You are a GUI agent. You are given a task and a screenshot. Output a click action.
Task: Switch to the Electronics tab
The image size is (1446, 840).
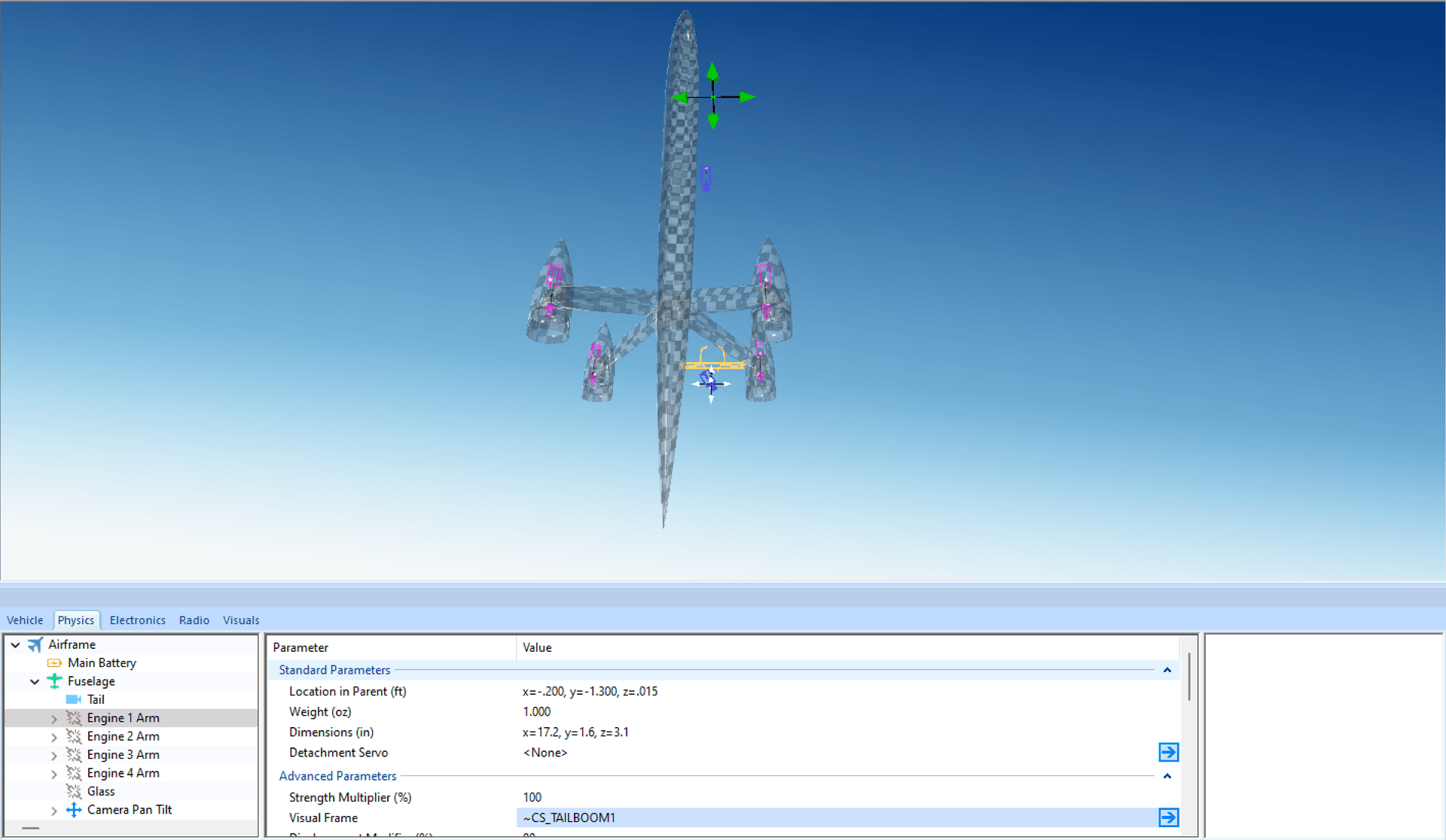click(137, 619)
